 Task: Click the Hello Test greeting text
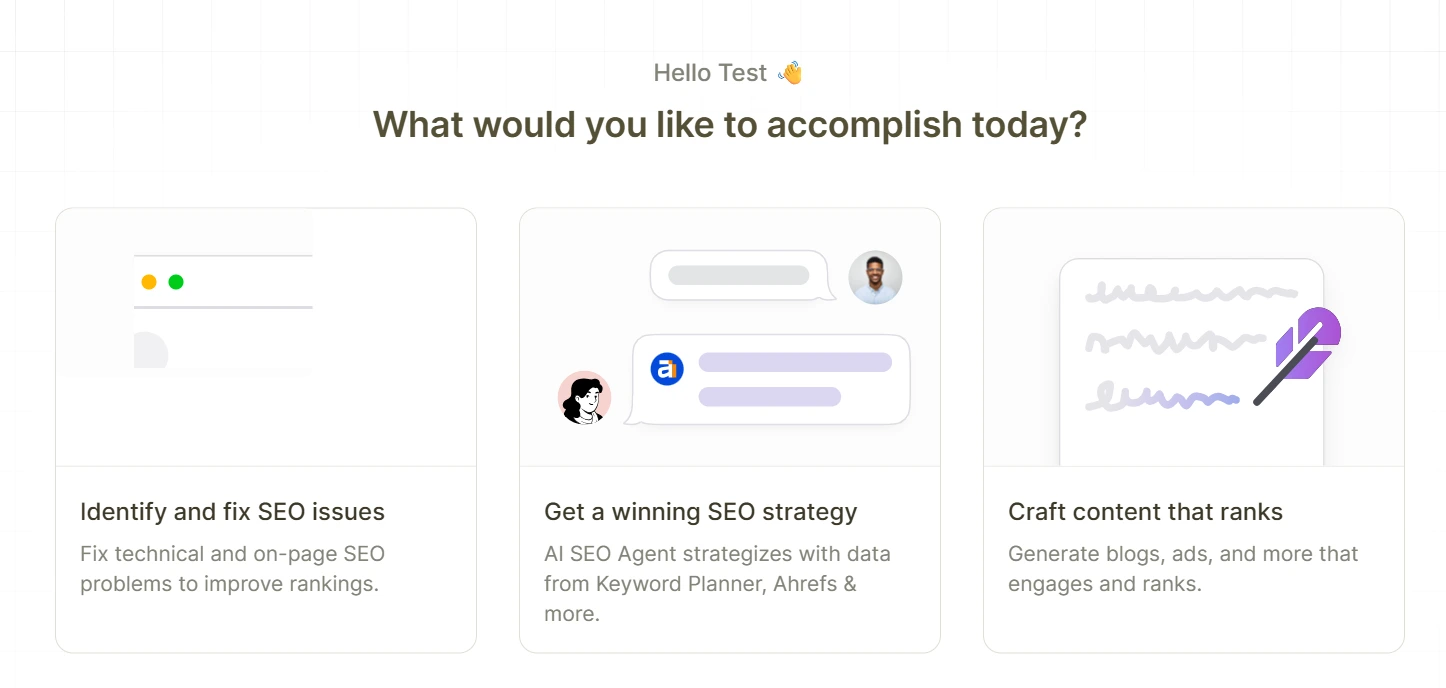710,73
